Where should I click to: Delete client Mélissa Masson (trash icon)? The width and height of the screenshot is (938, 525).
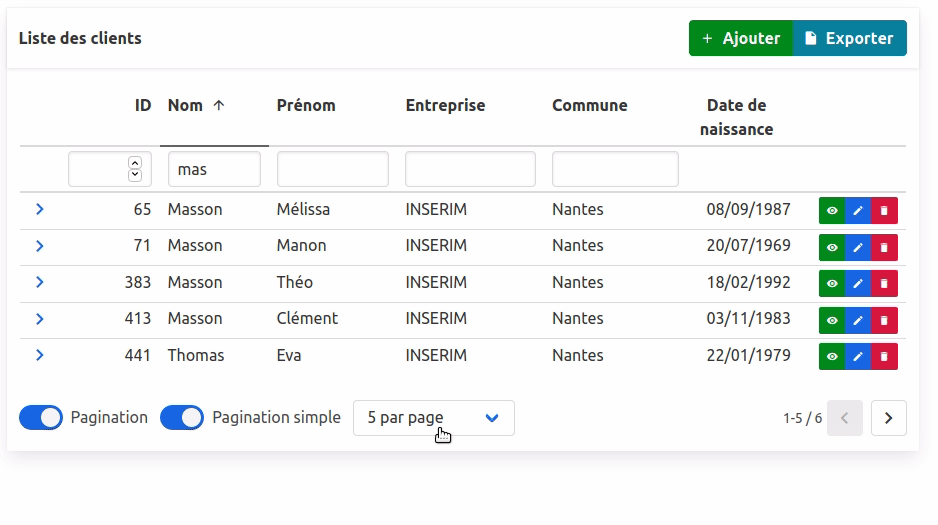884,210
